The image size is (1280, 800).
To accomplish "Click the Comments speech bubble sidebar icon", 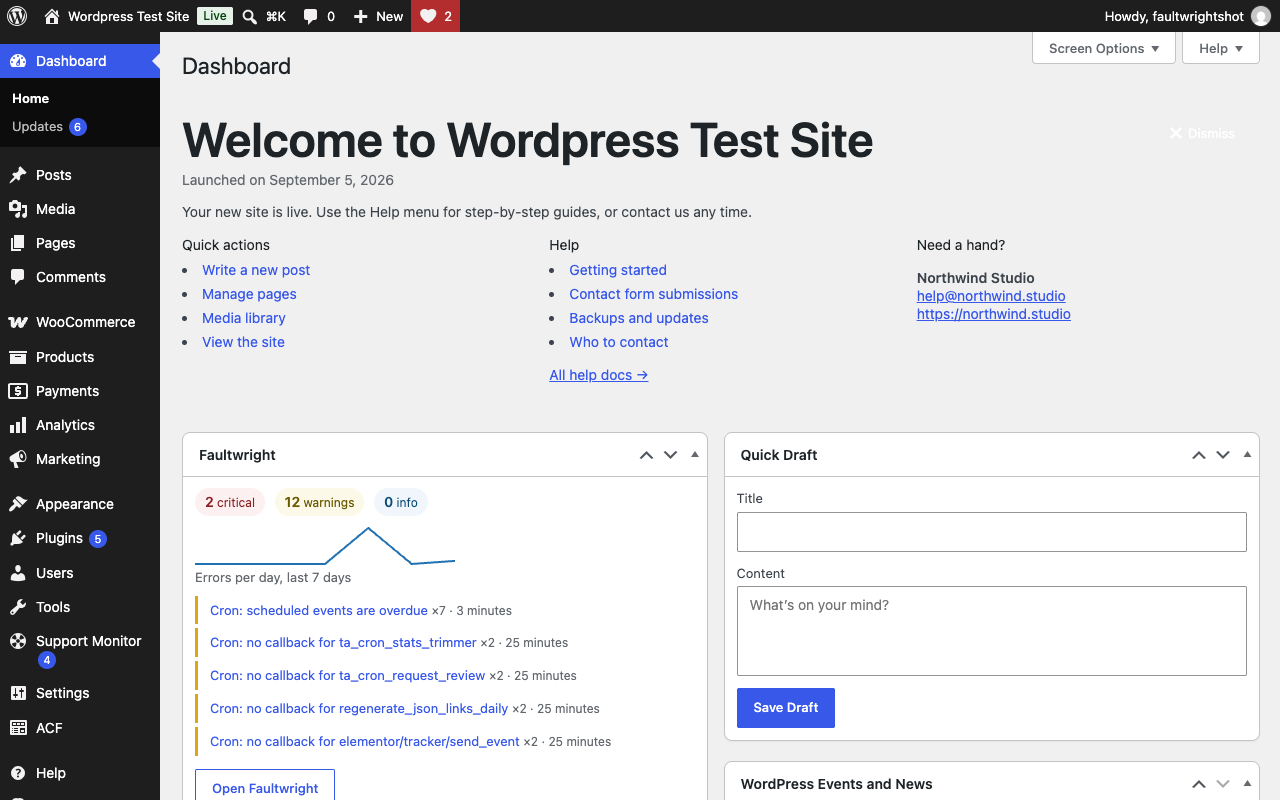I will click(x=18, y=277).
